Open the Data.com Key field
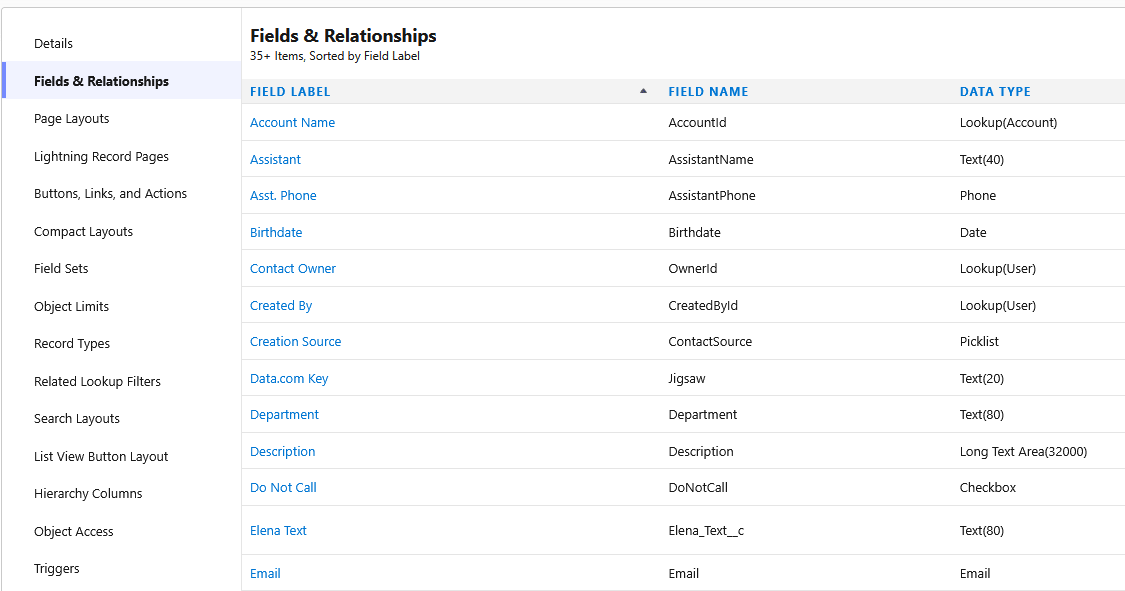1125x591 pixels. (x=289, y=379)
